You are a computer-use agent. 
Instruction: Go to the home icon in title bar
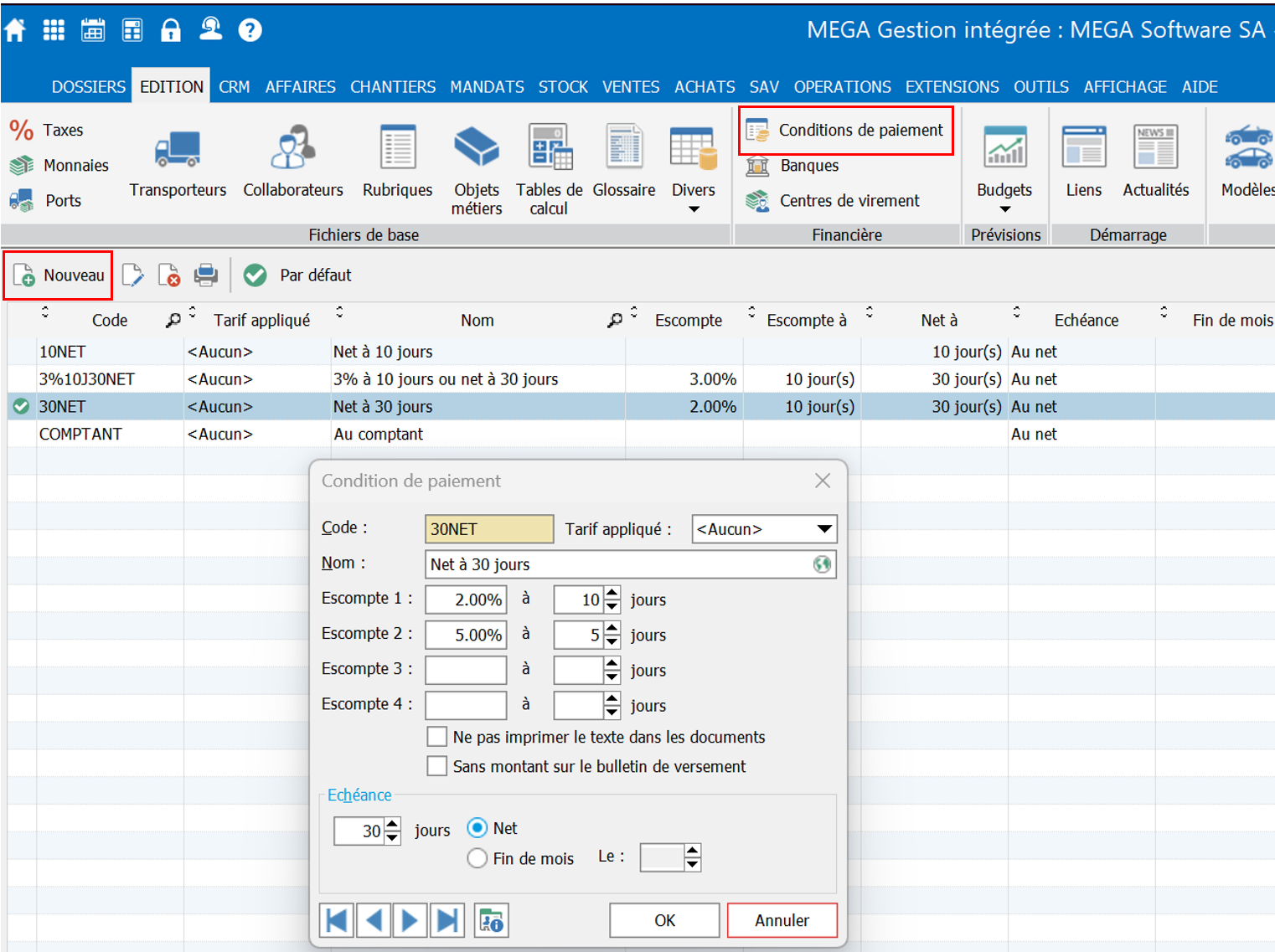(x=15, y=31)
